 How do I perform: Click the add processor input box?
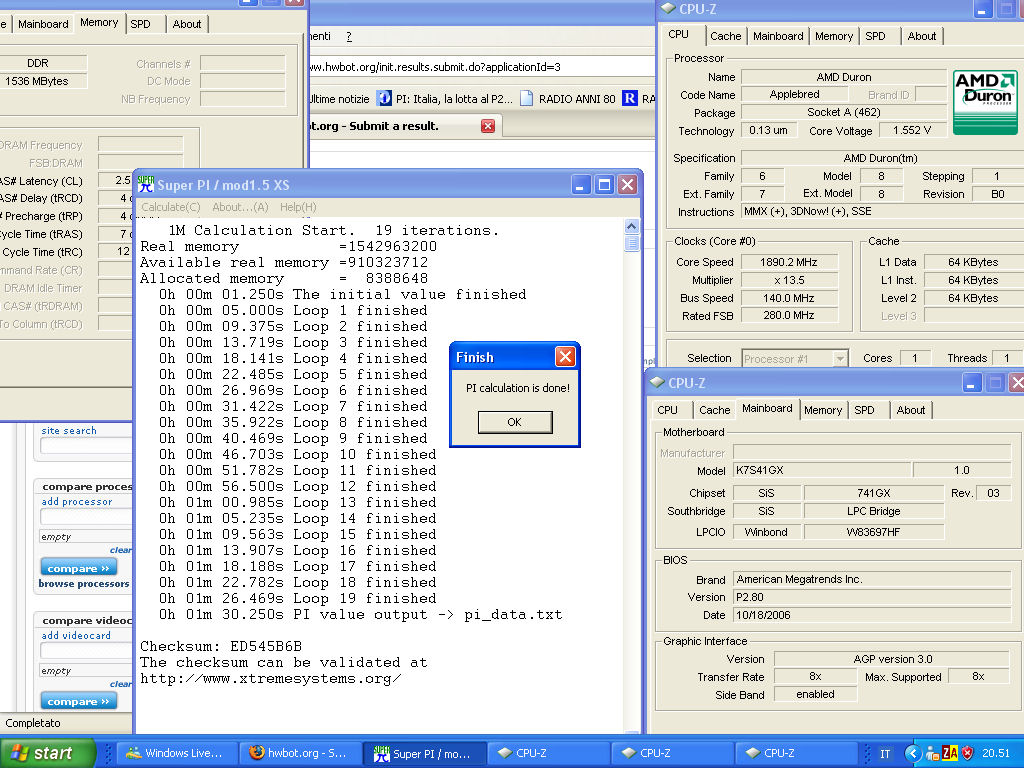[x=86, y=517]
